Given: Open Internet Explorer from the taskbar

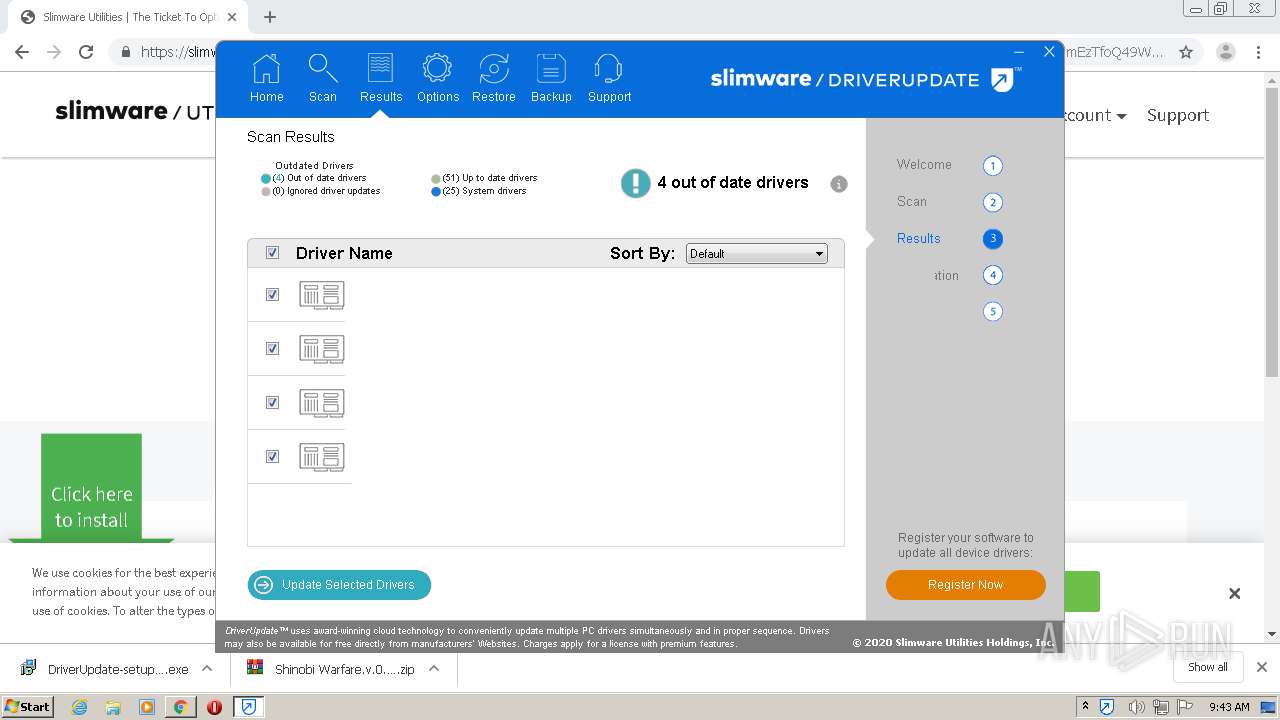Looking at the screenshot, I should 79,707.
